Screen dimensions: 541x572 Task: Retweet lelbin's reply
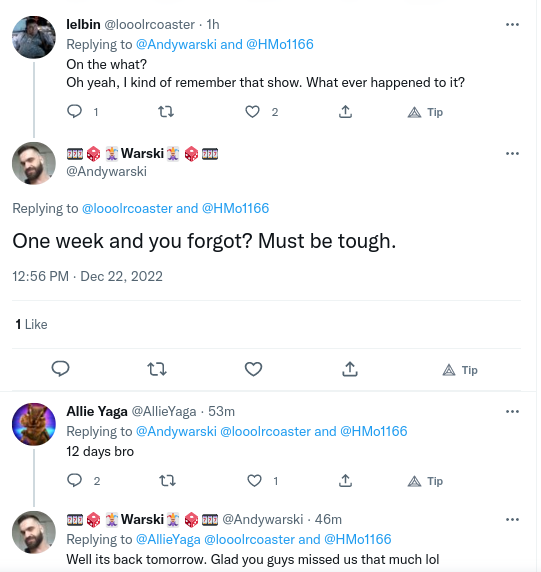[166, 112]
